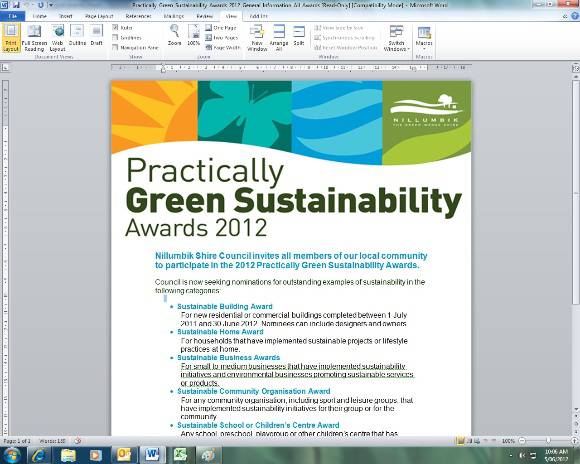Click Sustainable Home Award heading
Screen dimensions: 580x464
(x=220, y=332)
